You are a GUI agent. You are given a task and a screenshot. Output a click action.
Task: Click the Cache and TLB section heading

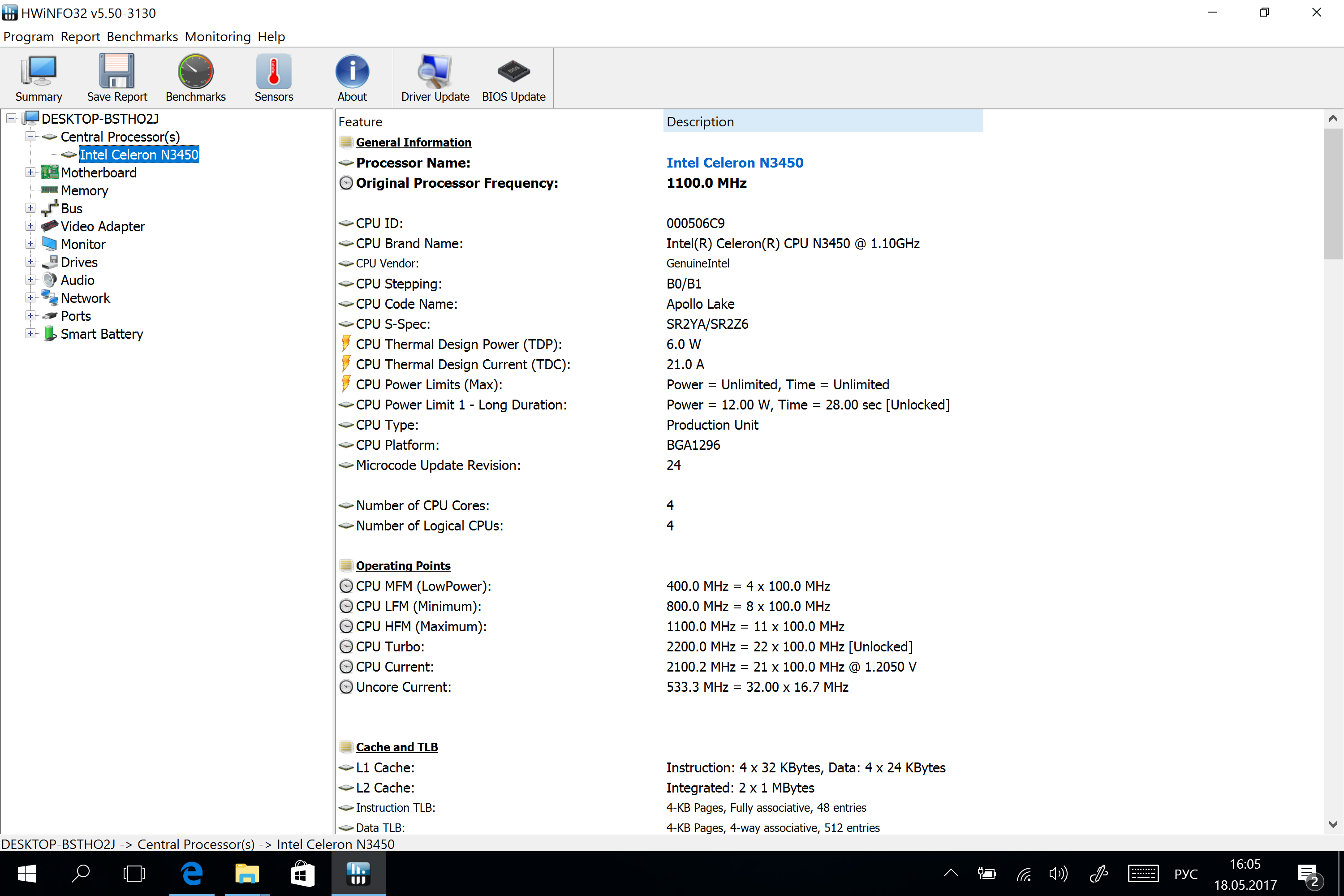[396, 747]
